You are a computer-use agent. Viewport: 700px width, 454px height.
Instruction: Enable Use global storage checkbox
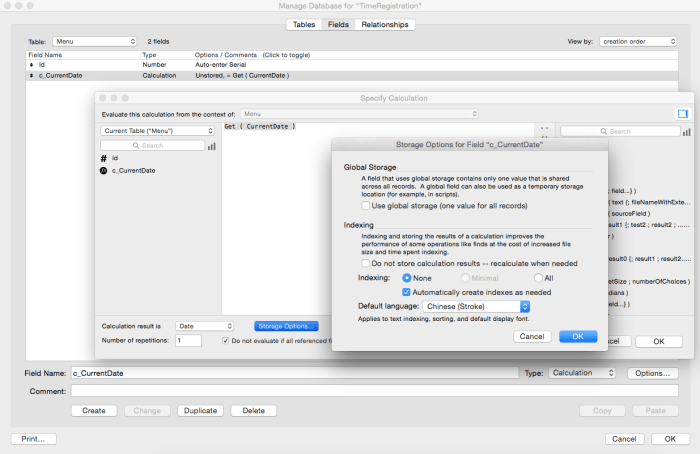(x=367, y=205)
